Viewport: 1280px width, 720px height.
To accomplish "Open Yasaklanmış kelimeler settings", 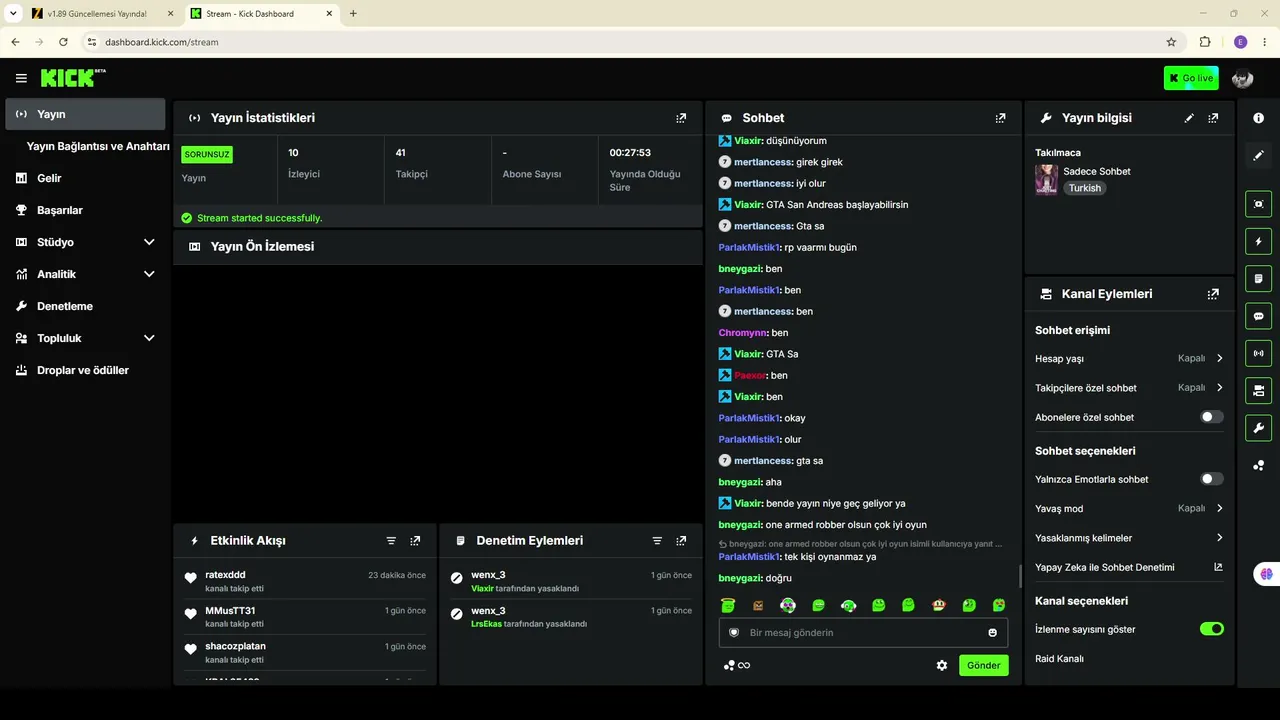I will (1129, 538).
